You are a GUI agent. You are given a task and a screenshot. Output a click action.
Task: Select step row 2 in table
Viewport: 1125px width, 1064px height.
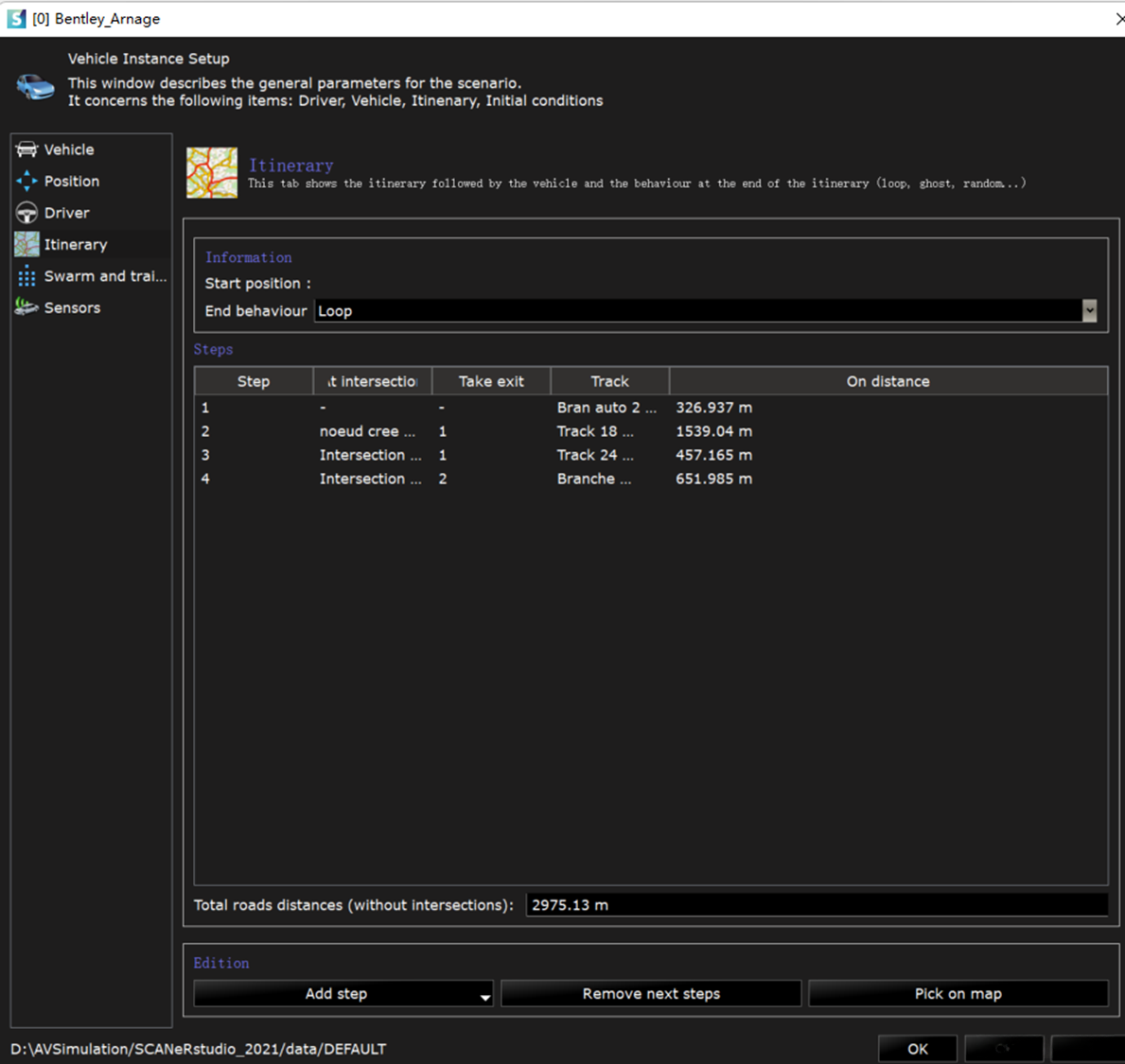(x=651, y=431)
